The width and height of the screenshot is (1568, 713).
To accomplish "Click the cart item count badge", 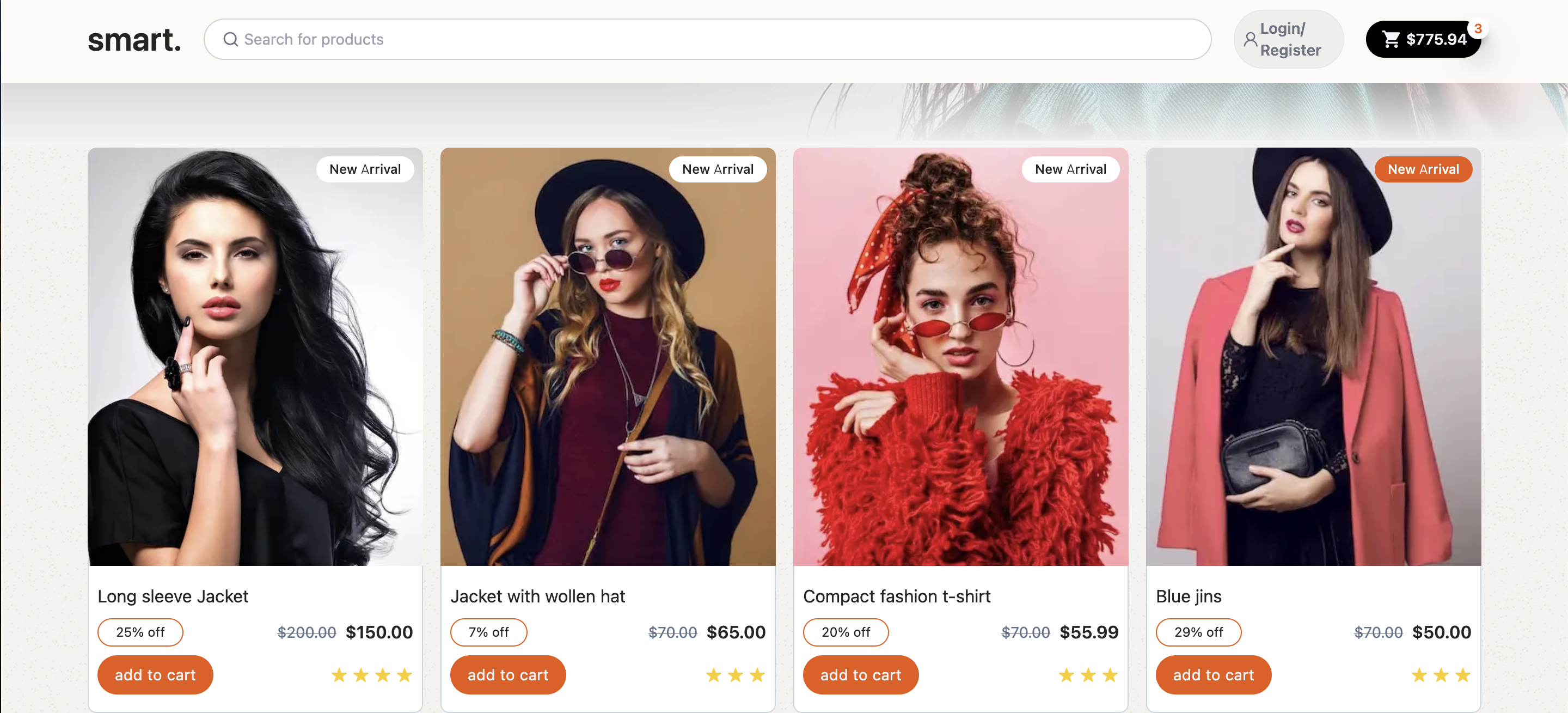I will tap(1477, 29).
